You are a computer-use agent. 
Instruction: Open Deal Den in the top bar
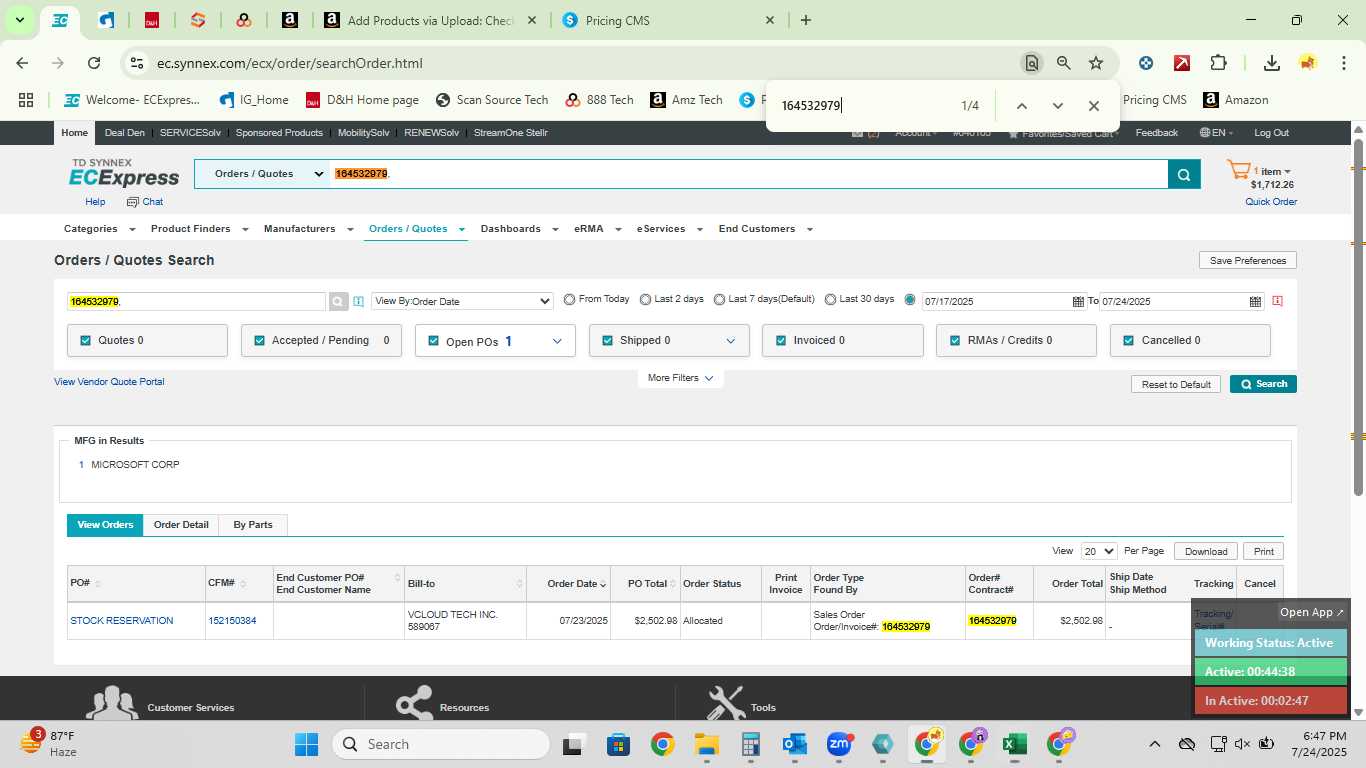tap(125, 133)
